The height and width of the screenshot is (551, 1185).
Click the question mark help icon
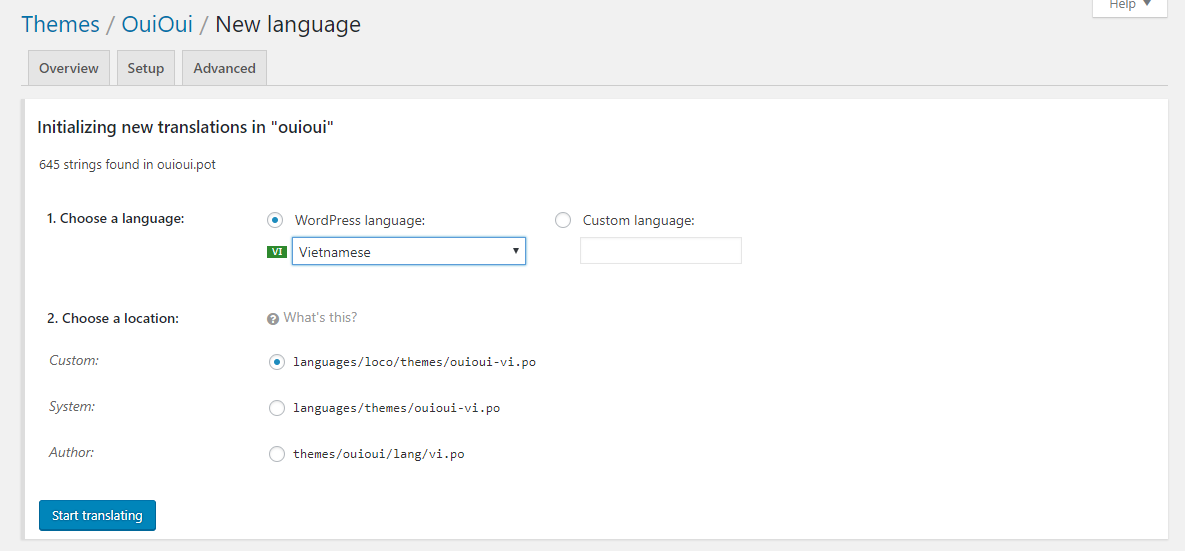pyautogui.click(x=274, y=318)
